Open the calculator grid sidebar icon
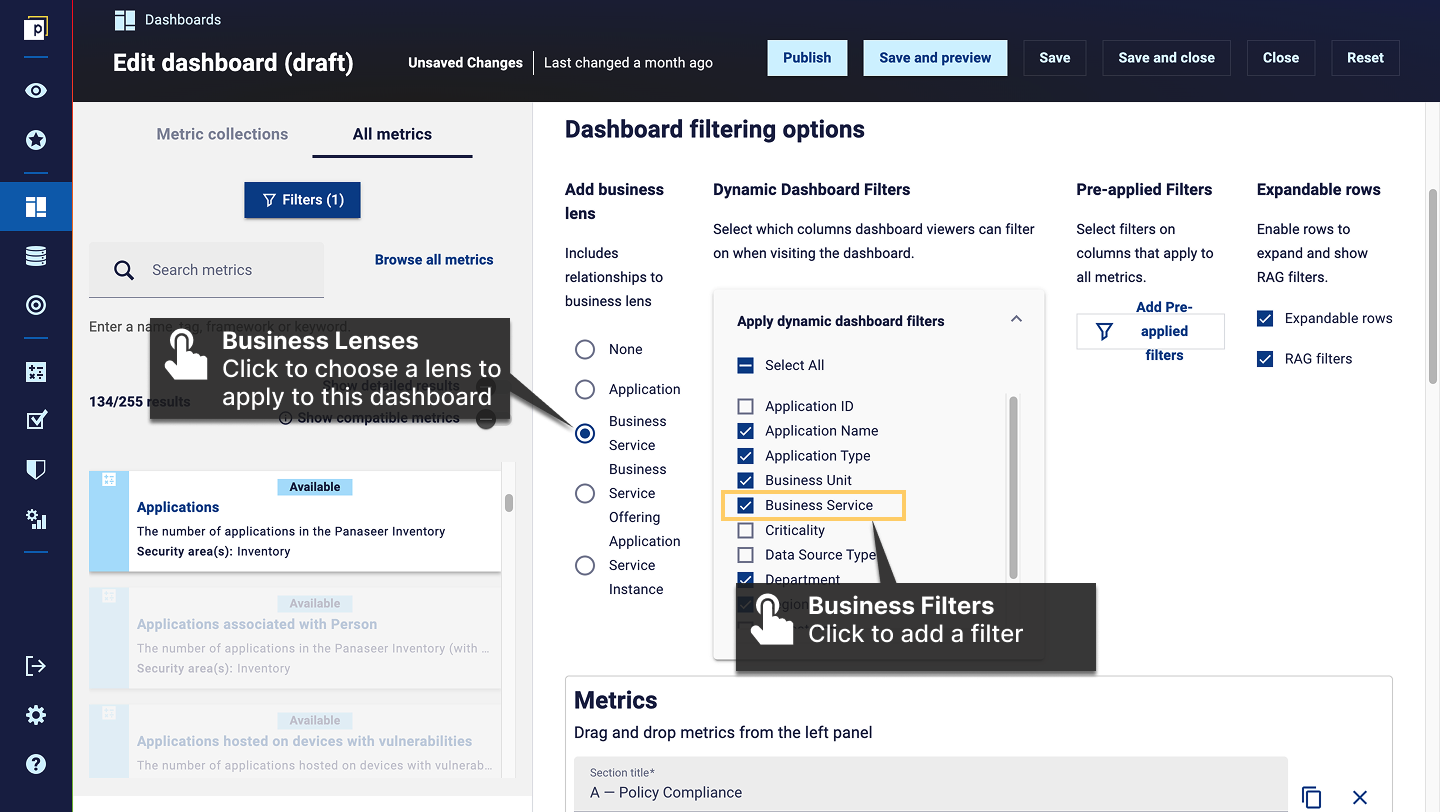The image size is (1440, 812). click(36, 372)
